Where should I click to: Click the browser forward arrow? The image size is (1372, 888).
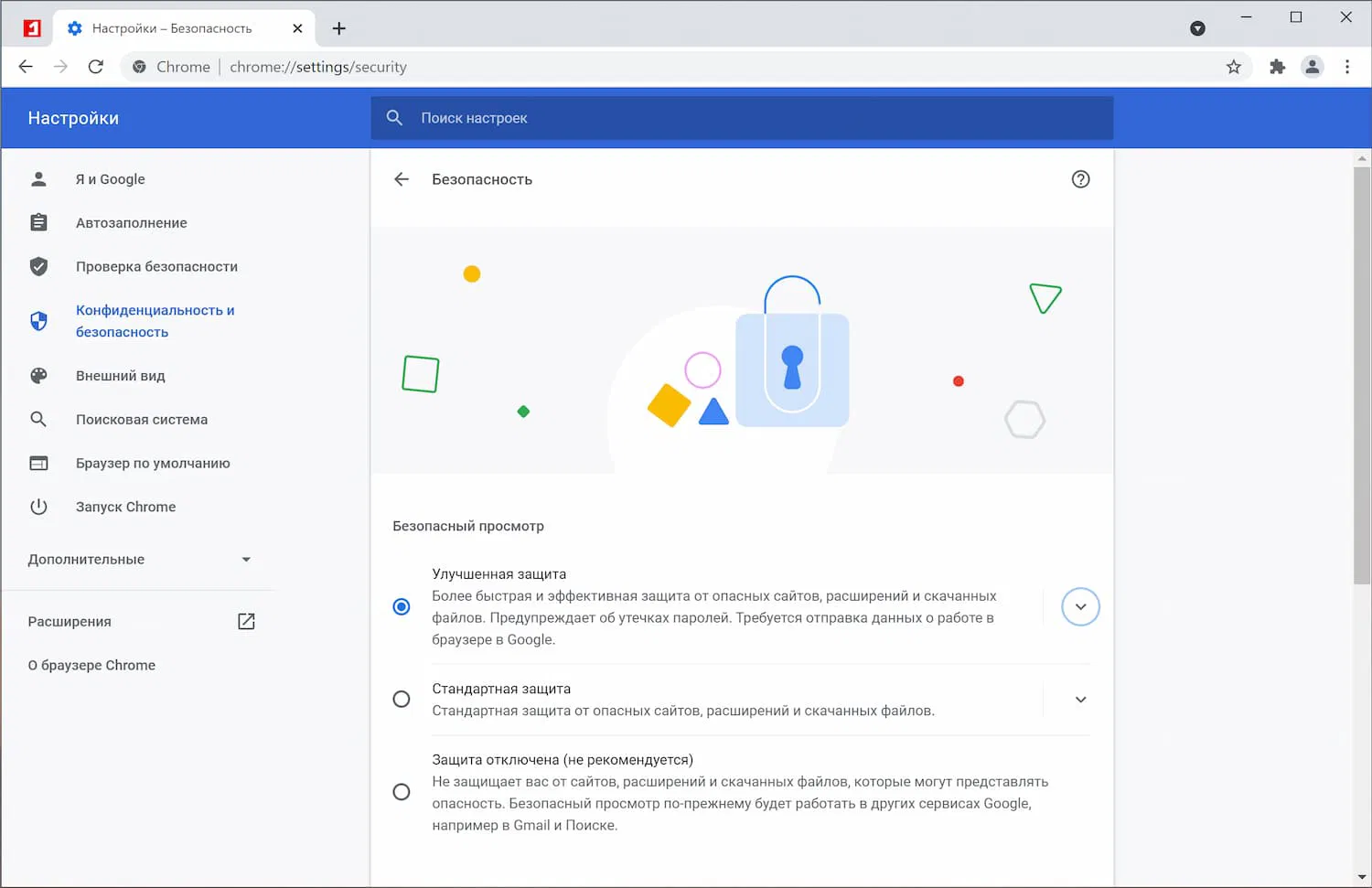(60, 67)
